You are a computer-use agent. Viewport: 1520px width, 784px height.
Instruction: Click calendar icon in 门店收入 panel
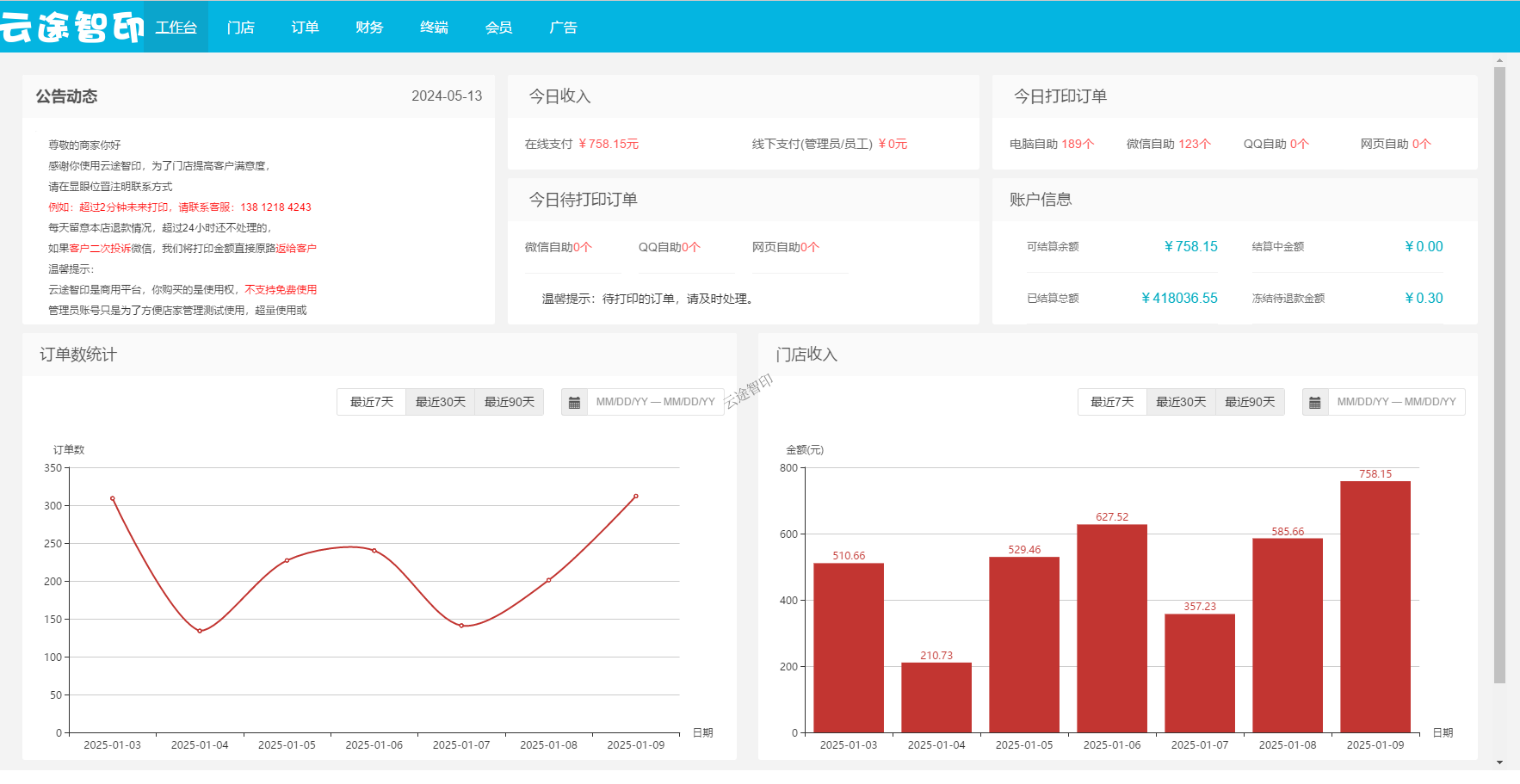coord(1314,402)
